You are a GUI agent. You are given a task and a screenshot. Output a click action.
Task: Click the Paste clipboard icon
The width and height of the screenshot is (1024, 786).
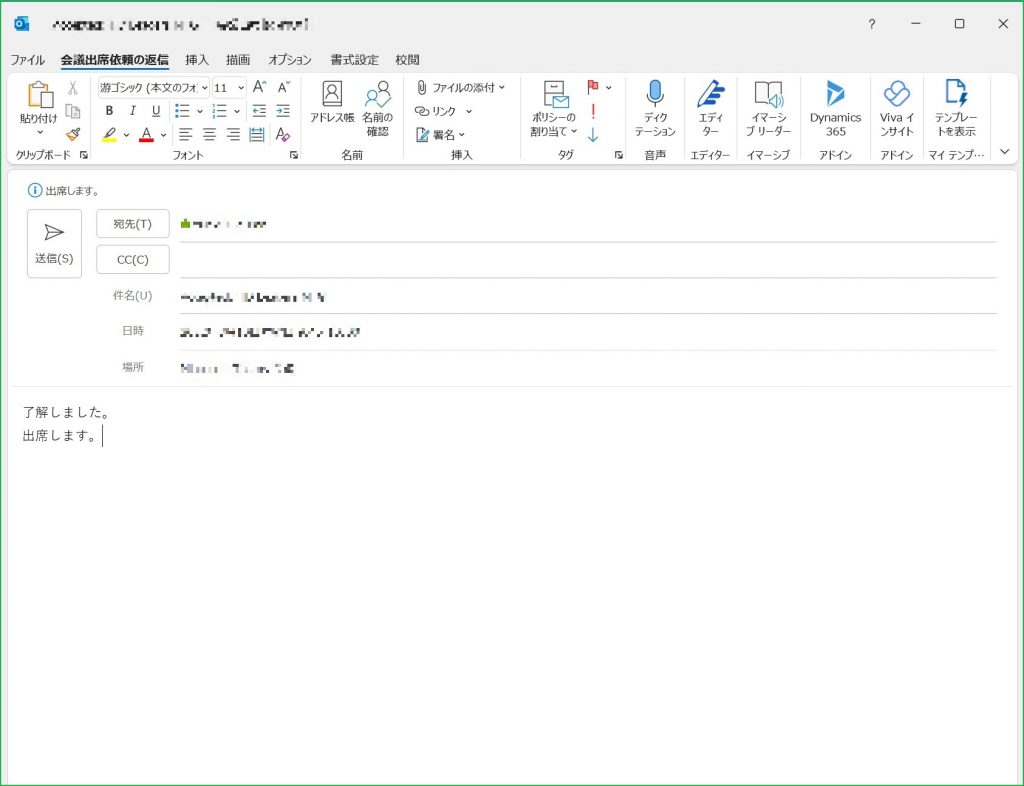[x=39, y=95]
